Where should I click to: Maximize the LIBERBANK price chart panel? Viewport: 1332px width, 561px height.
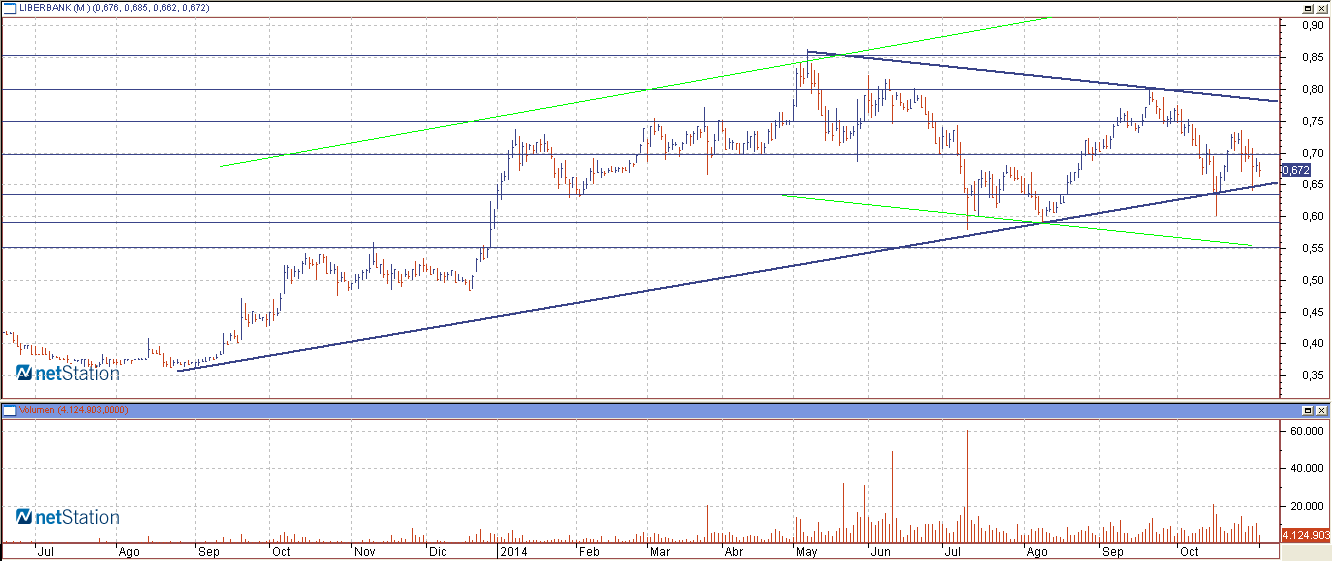[x=1308, y=9]
